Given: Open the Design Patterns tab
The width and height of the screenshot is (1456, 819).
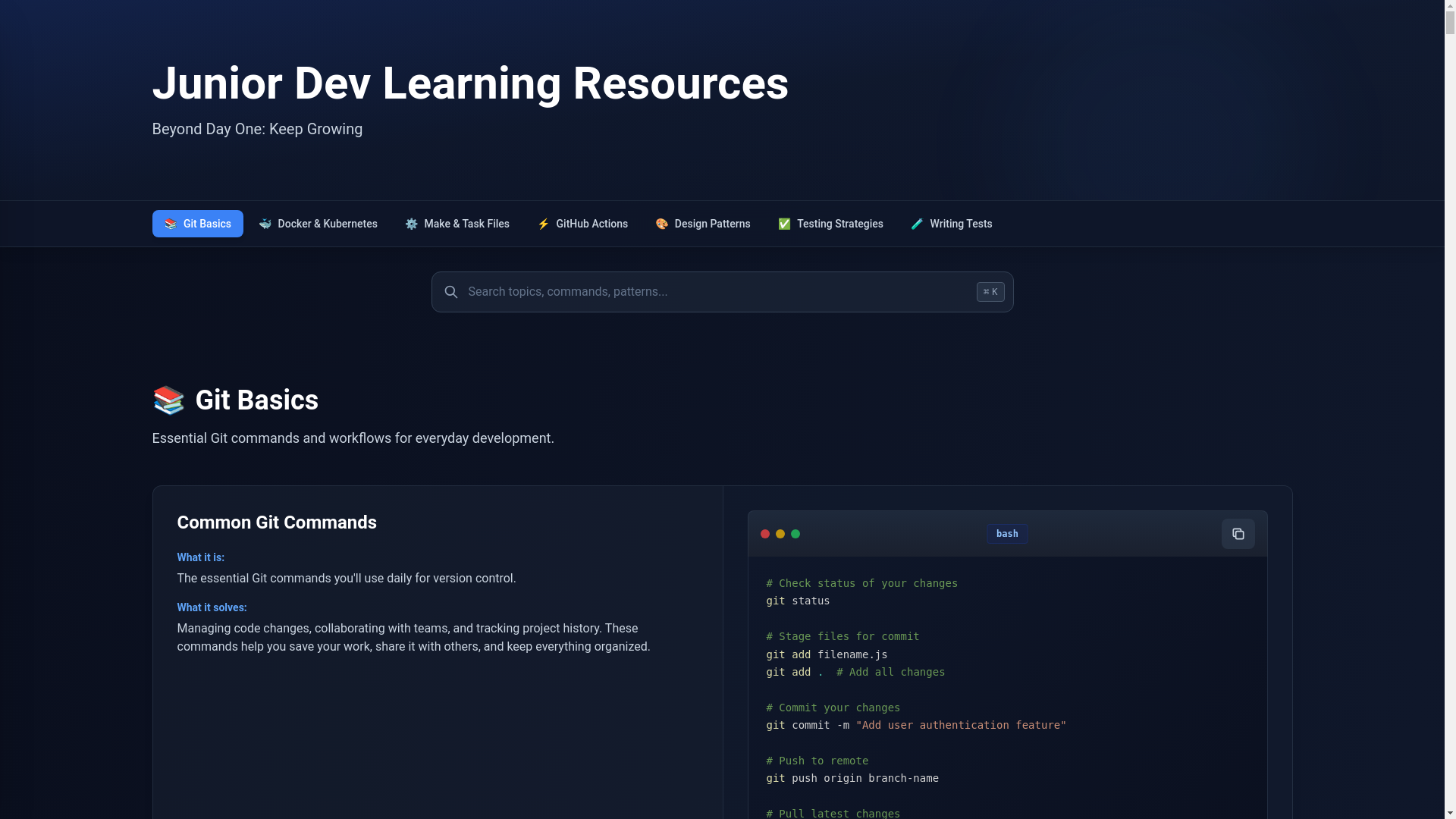Looking at the screenshot, I should [x=711, y=224].
